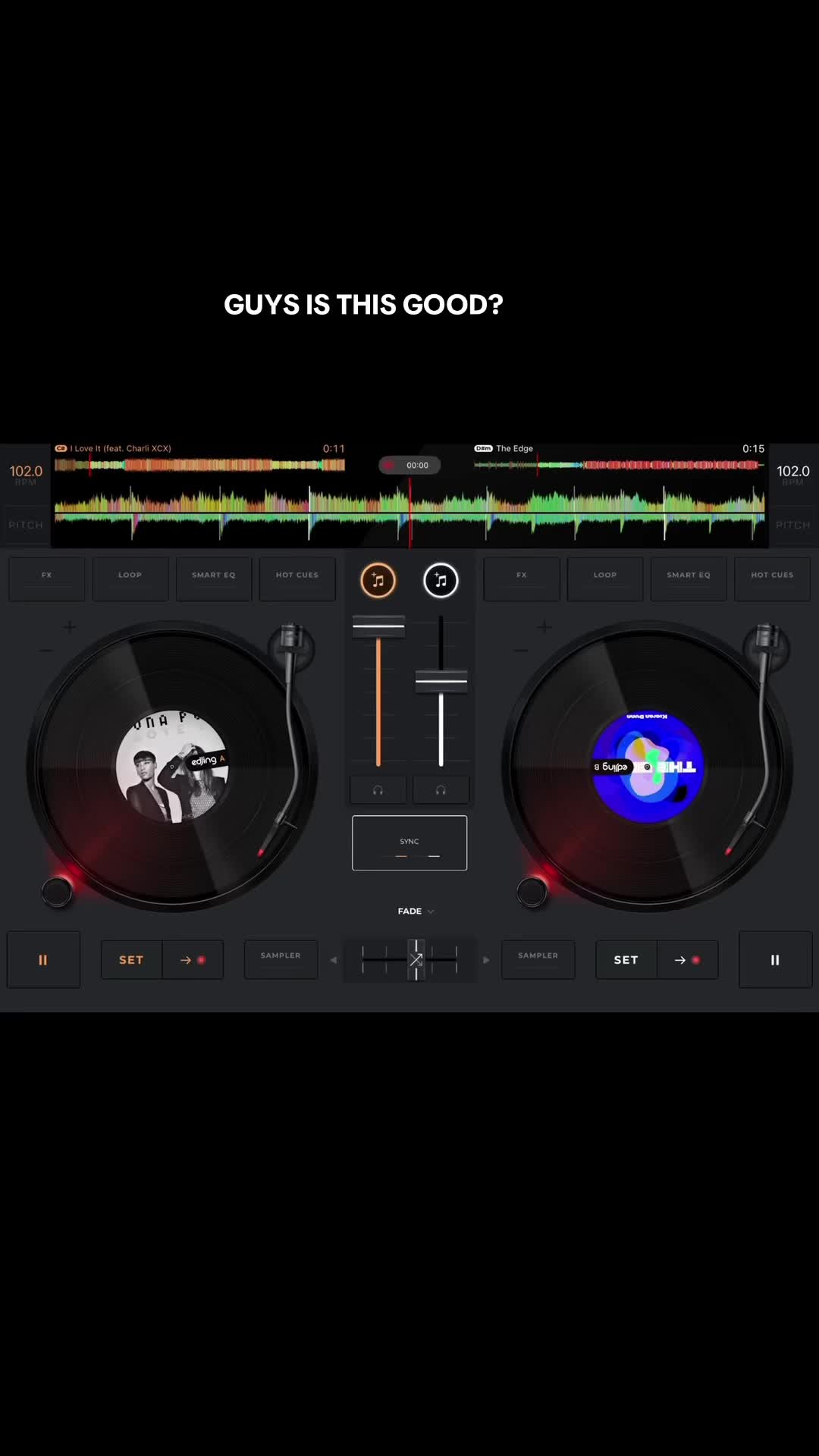Jump to cue point on deck B
Viewport: 819px width, 1456px height.
click(x=687, y=960)
